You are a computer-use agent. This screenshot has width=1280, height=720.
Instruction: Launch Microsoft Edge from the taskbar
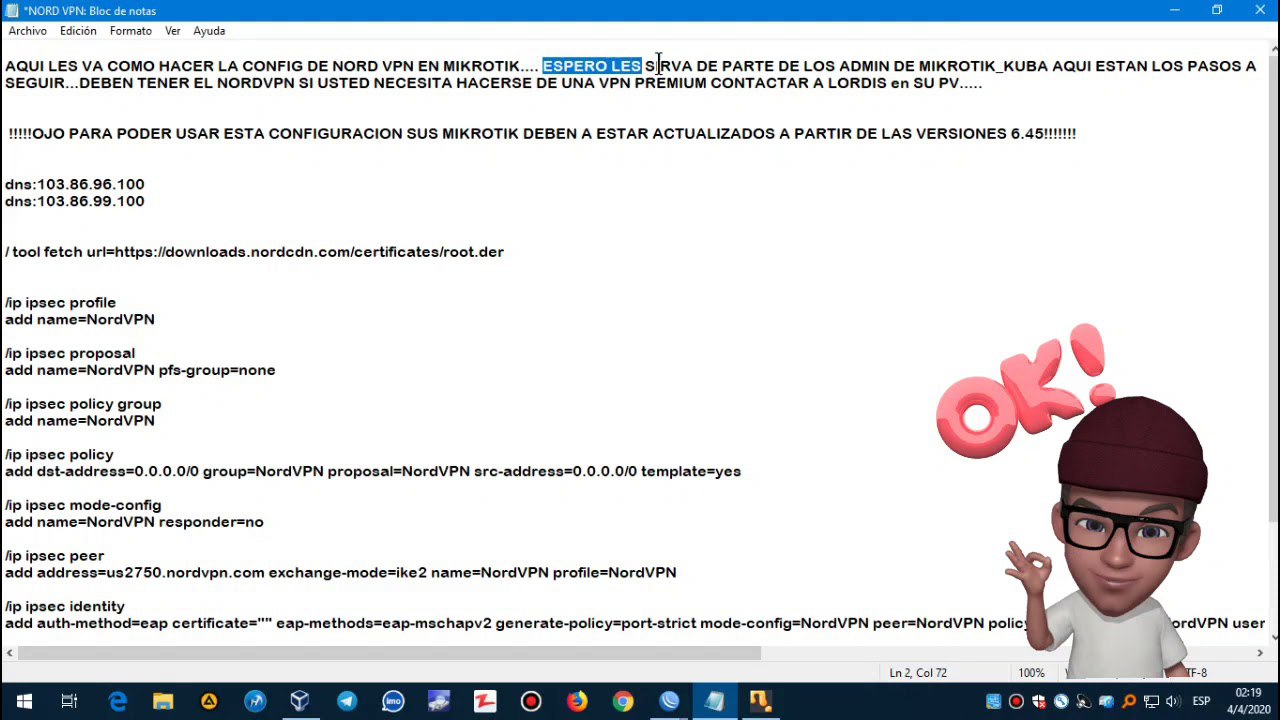point(117,701)
